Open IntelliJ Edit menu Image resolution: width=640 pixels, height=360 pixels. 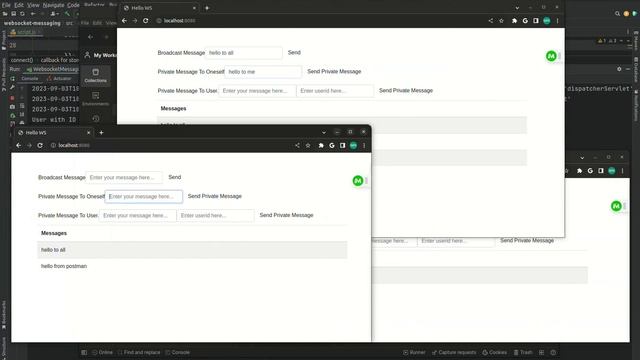[19, 5]
